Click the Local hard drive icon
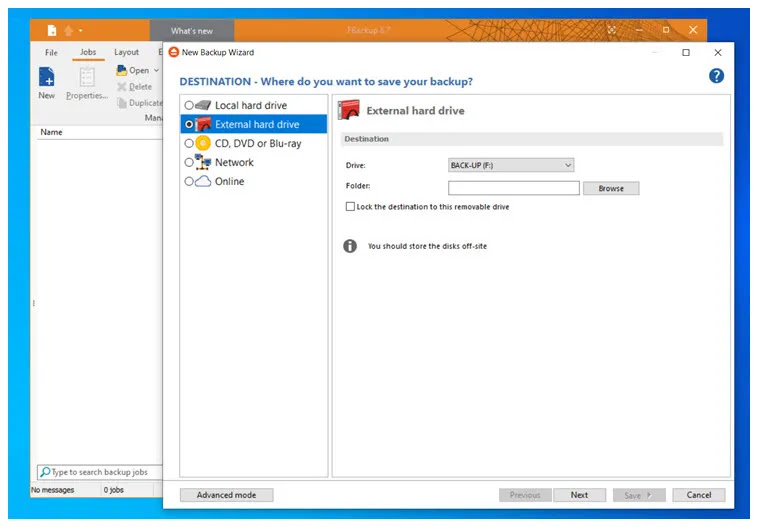 coord(203,105)
